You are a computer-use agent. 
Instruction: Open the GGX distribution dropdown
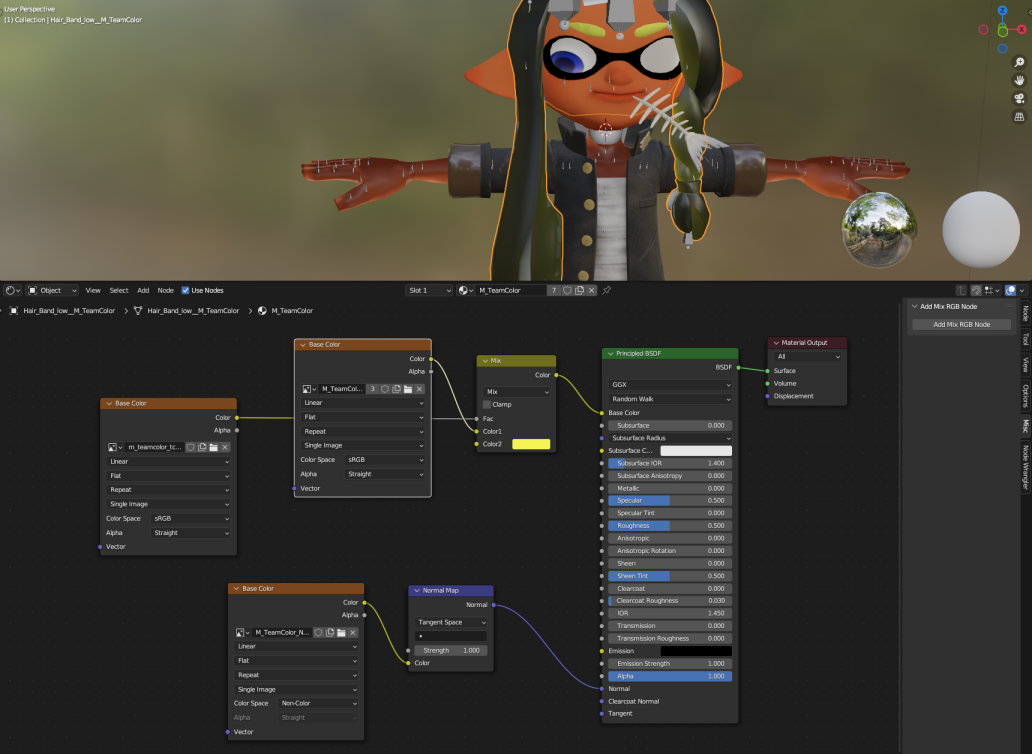670,385
